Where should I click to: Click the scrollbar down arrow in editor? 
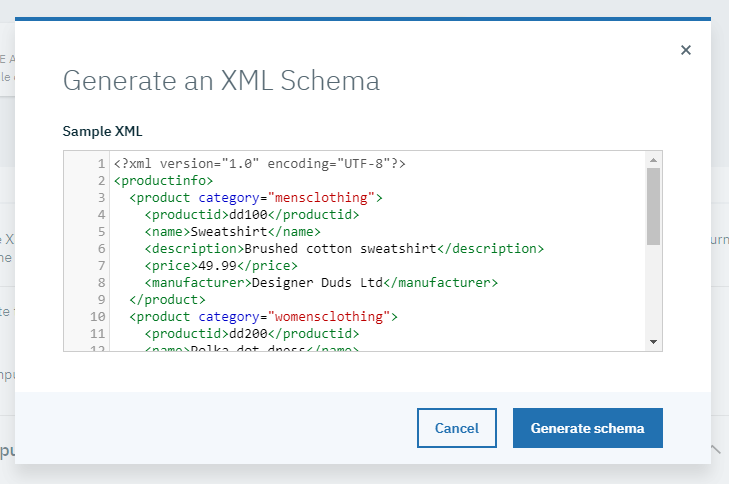(653, 342)
